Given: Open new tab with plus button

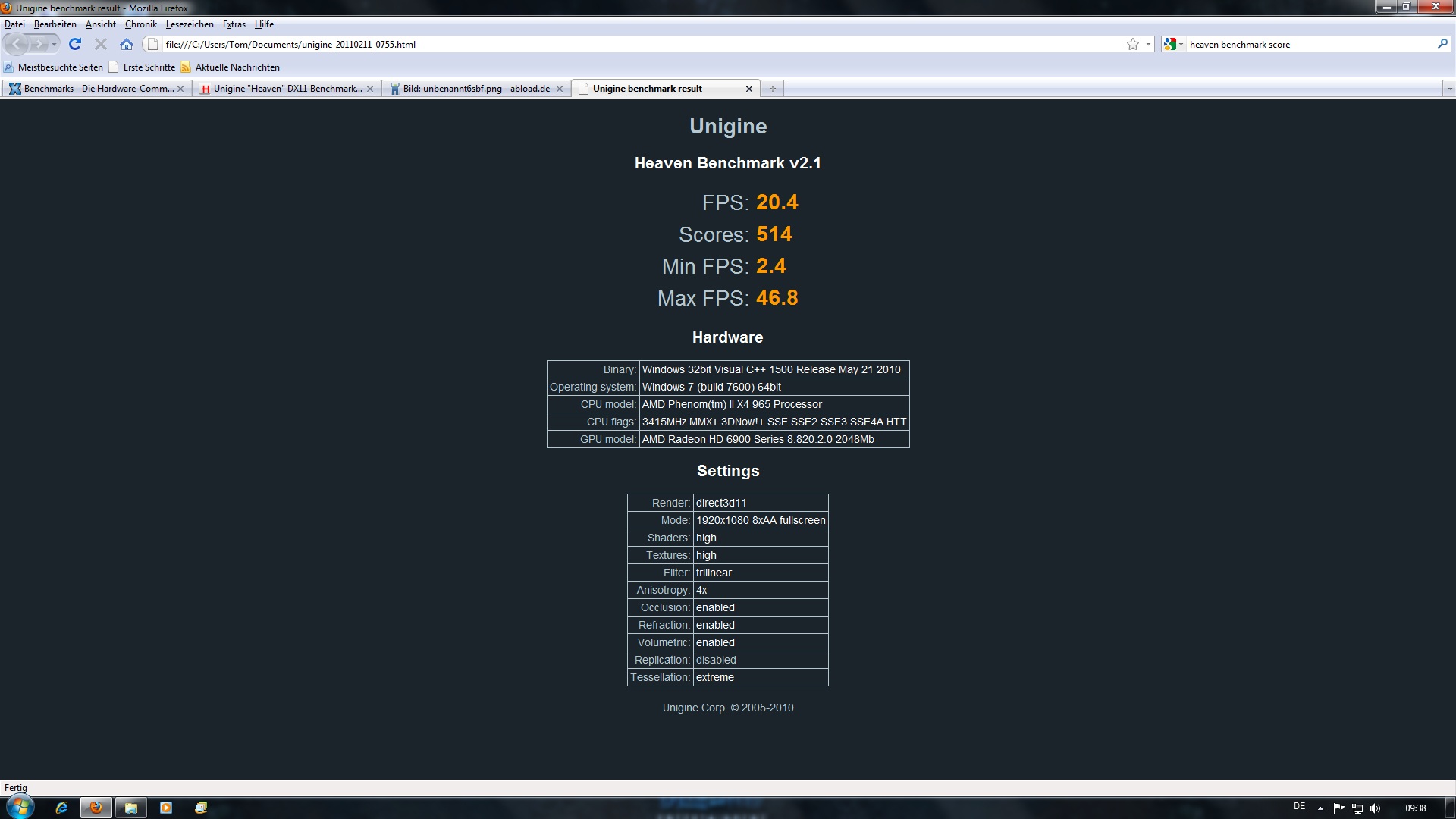Looking at the screenshot, I should 772,89.
